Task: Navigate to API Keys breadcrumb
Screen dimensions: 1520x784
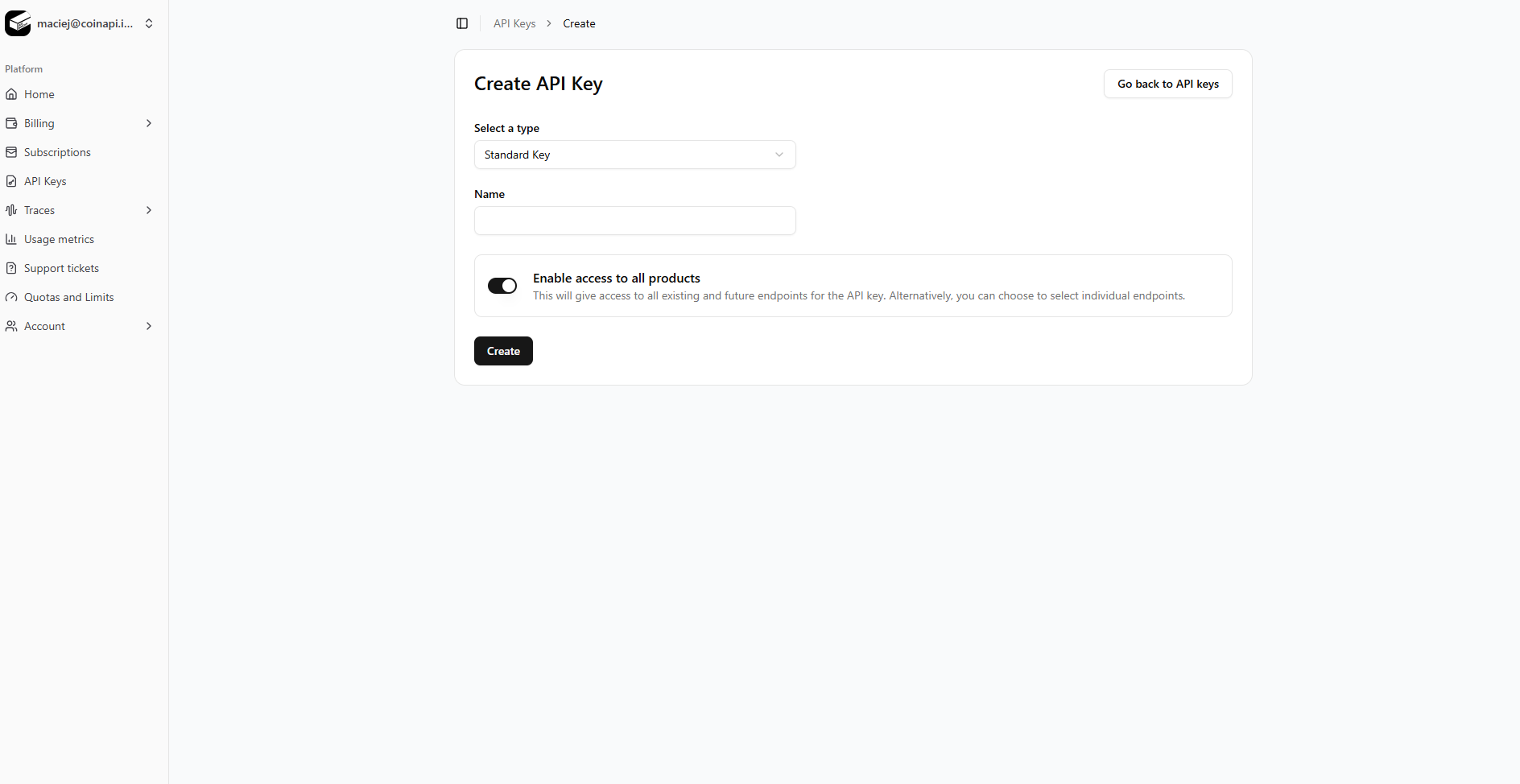Action: coord(514,23)
